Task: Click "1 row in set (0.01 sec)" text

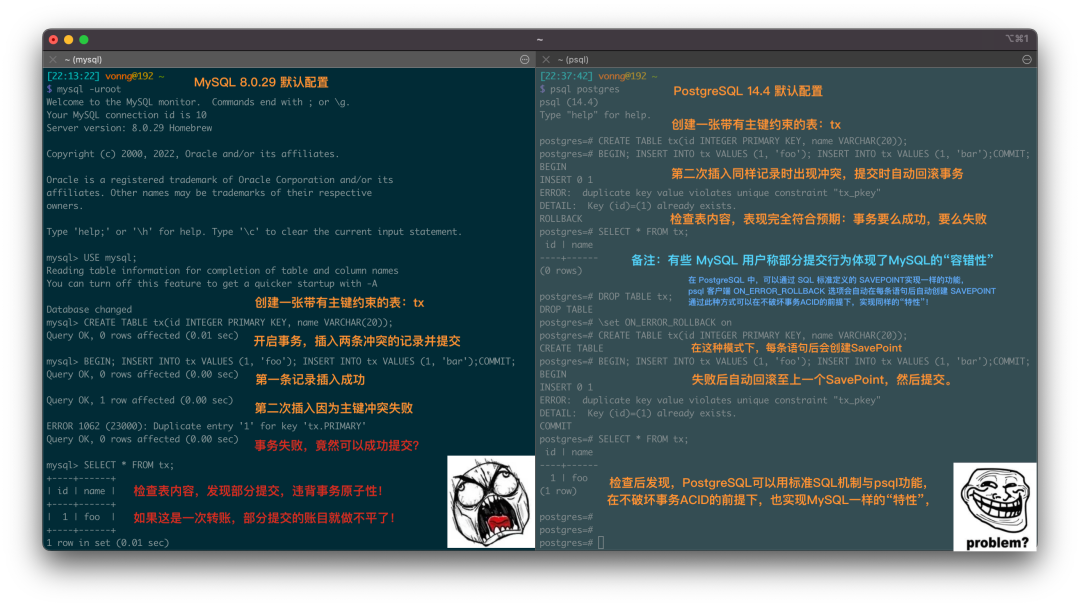Action: [107, 543]
